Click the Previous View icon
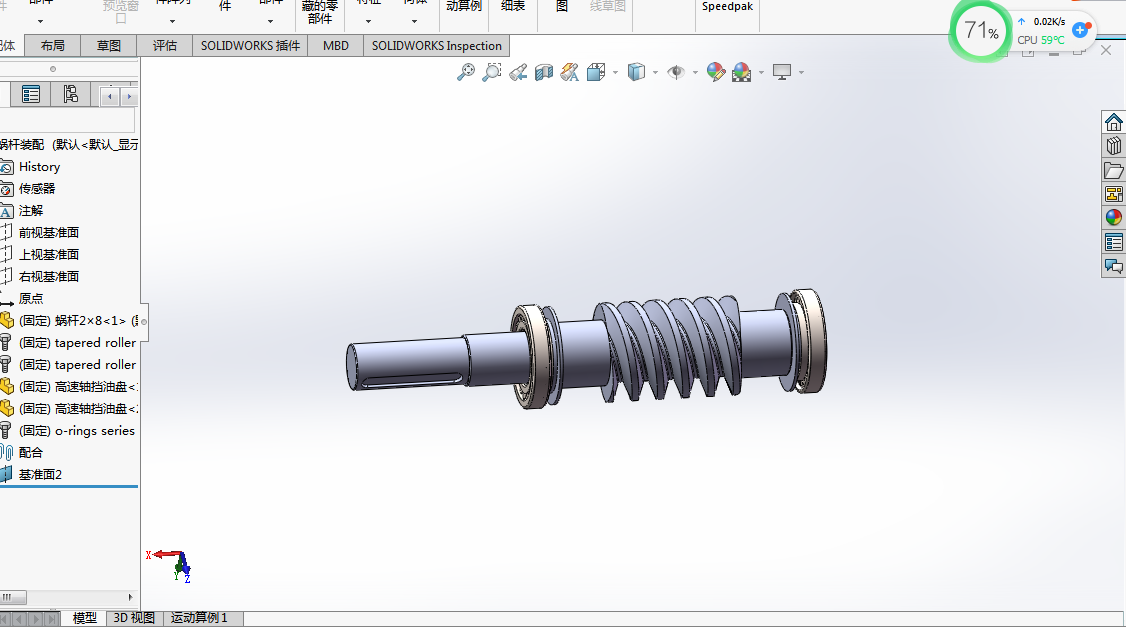 (x=518, y=72)
